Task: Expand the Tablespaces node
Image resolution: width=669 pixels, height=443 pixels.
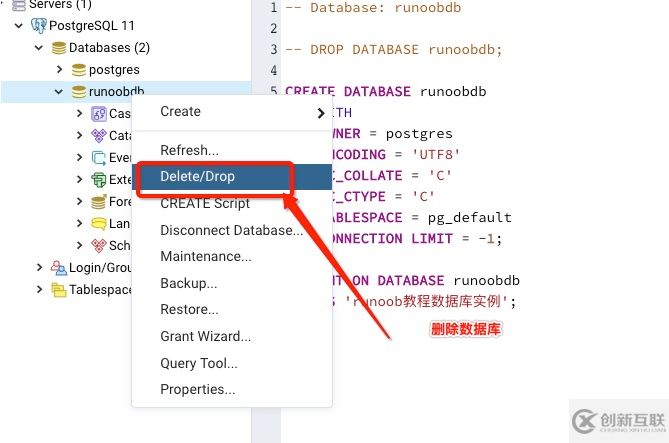Action: point(39,290)
